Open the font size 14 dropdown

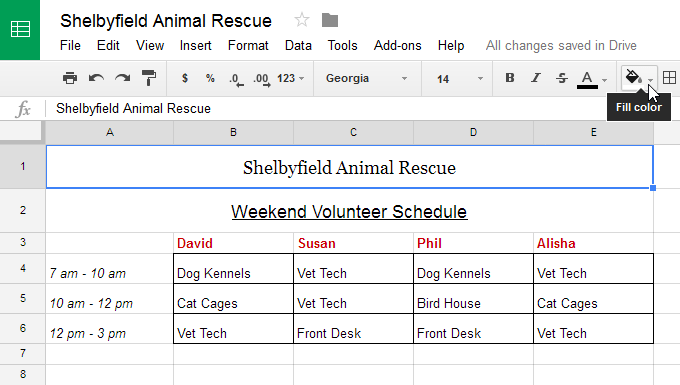[x=459, y=79]
